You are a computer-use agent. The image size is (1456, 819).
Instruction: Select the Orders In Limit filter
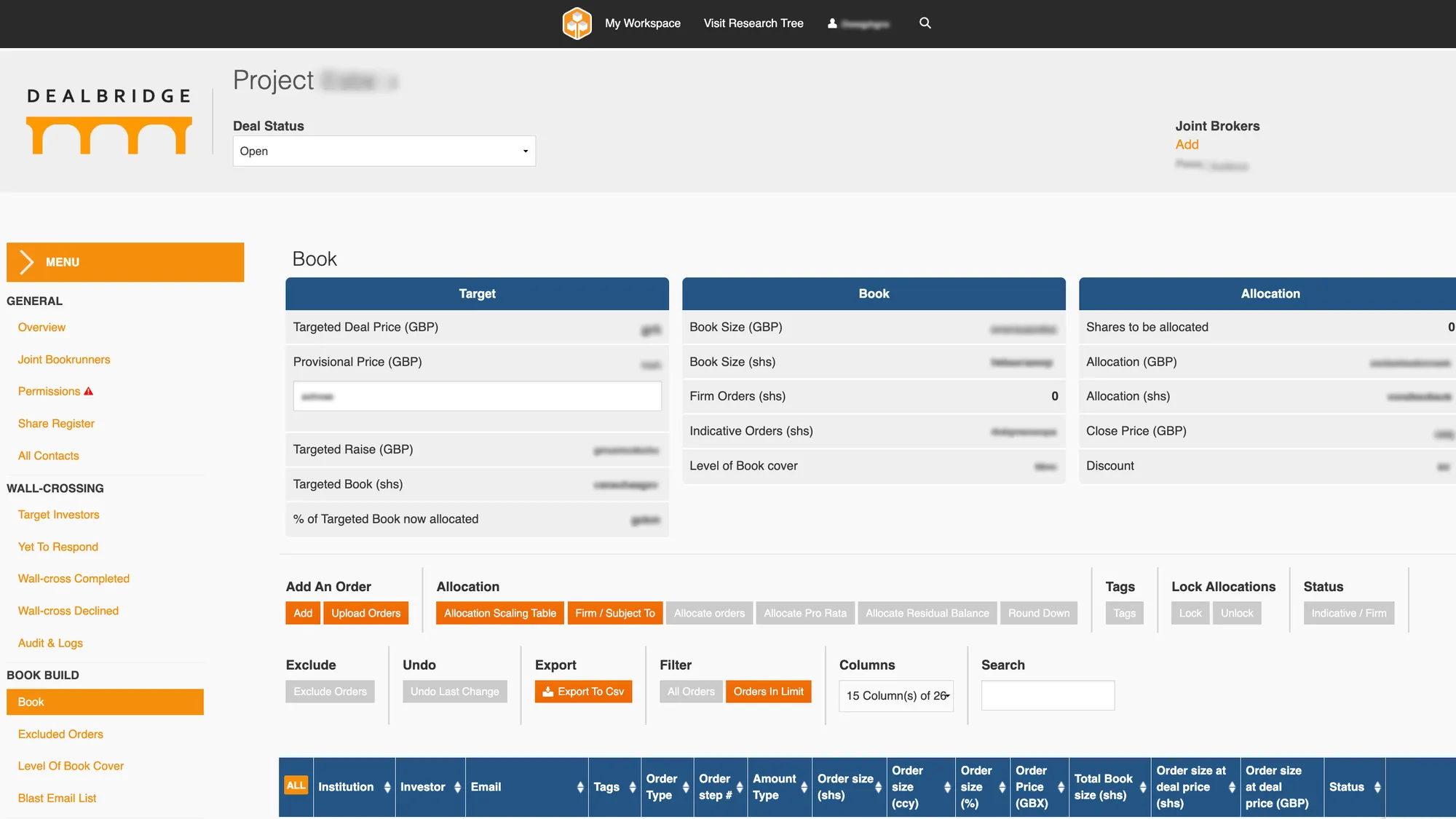(768, 692)
